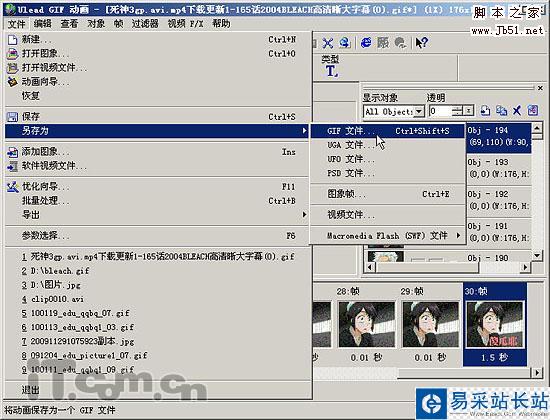Select Obj - 193 in object list

click(498, 168)
